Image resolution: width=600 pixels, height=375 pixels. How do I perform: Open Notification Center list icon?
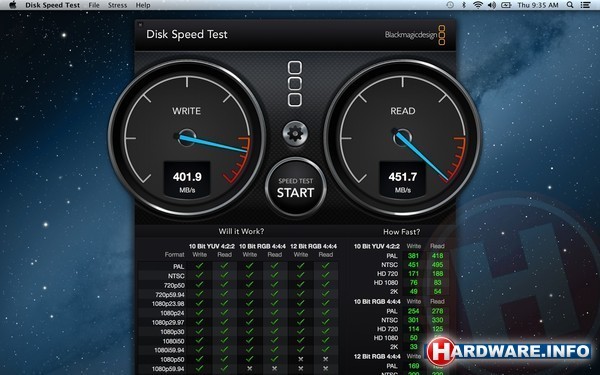pyautogui.click(x=585, y=5)
